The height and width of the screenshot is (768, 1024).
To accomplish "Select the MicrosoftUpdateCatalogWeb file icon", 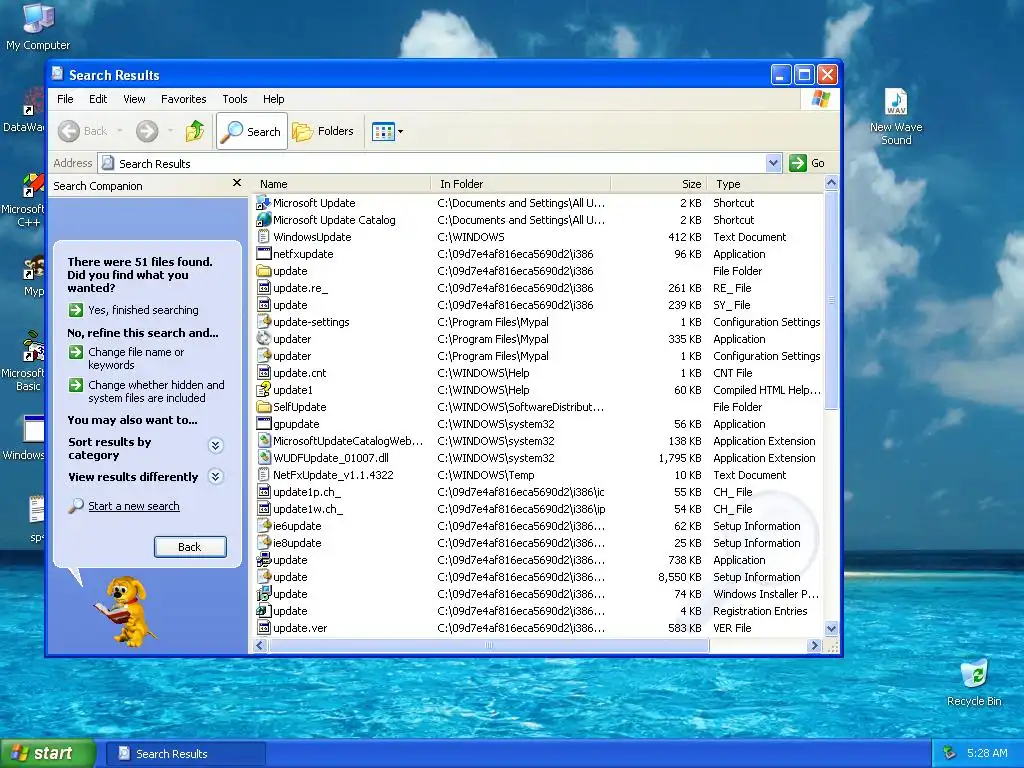I will (x=264, y=440).
